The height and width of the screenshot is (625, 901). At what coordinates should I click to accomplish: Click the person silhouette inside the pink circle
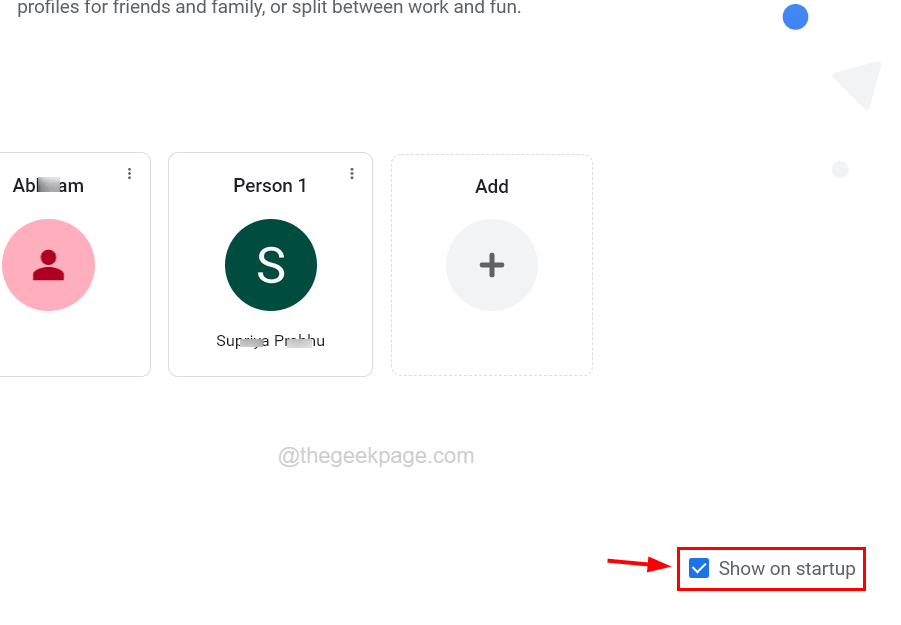click(48, 265)
